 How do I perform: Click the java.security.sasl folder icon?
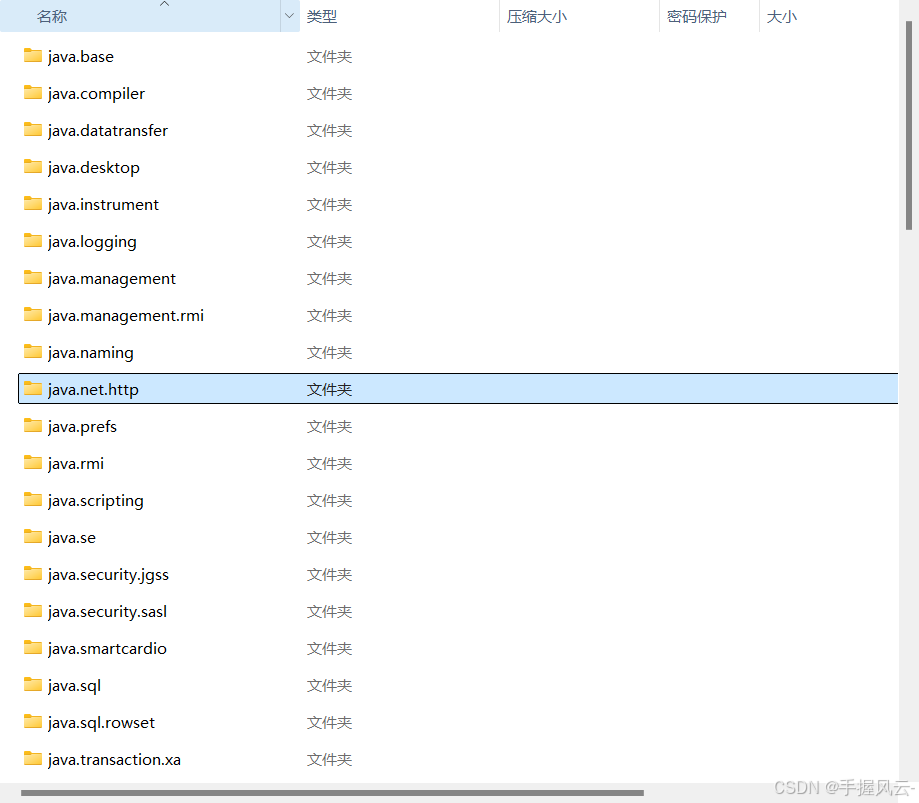coord(33,610)
